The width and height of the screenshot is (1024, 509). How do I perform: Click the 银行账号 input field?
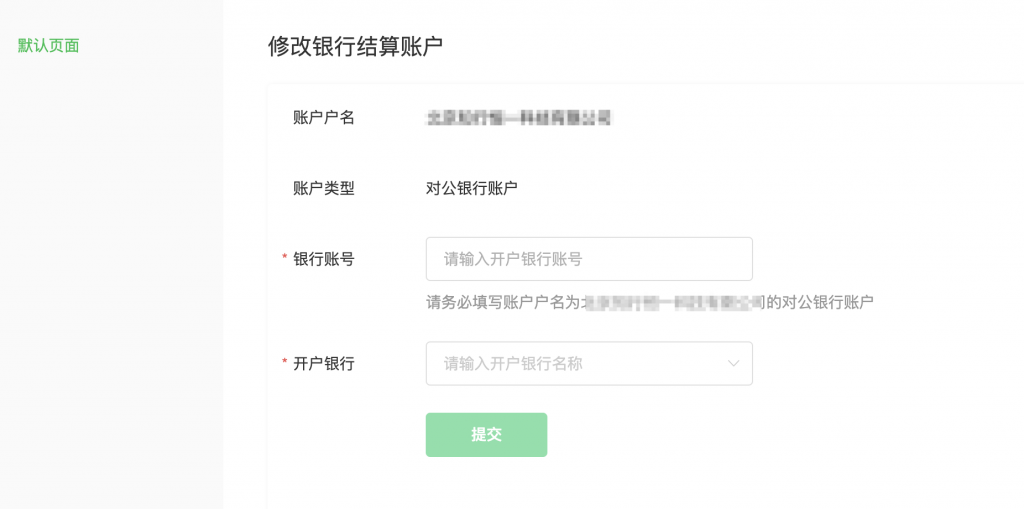[x=588, y=259]
